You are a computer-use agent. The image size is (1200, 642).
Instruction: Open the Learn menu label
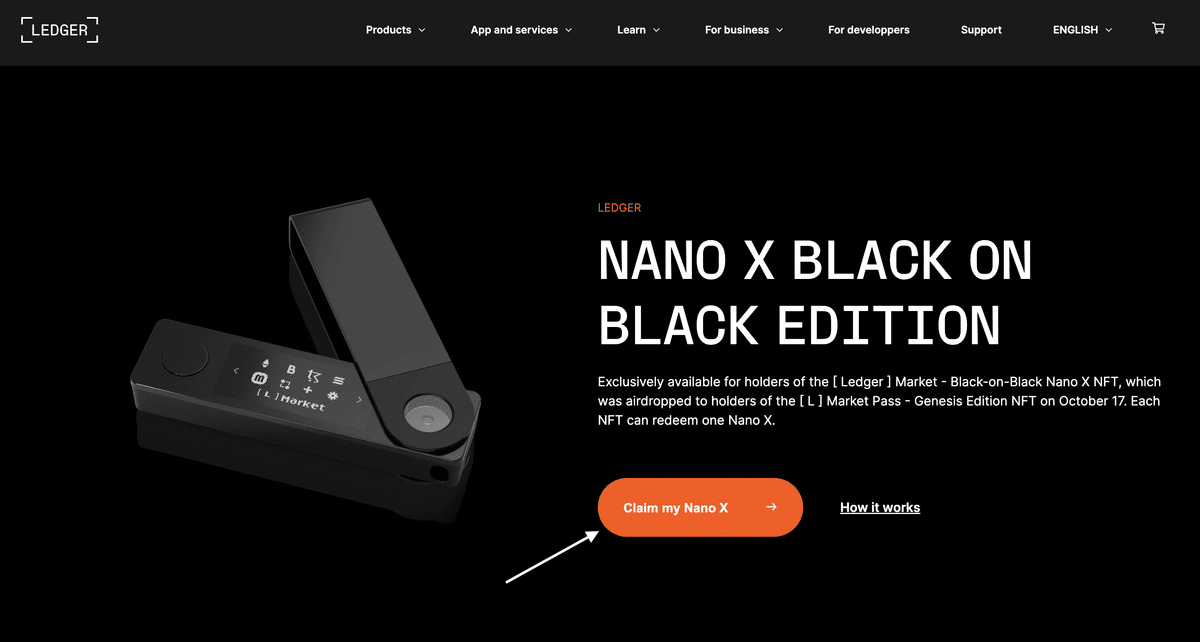point(631,30)
